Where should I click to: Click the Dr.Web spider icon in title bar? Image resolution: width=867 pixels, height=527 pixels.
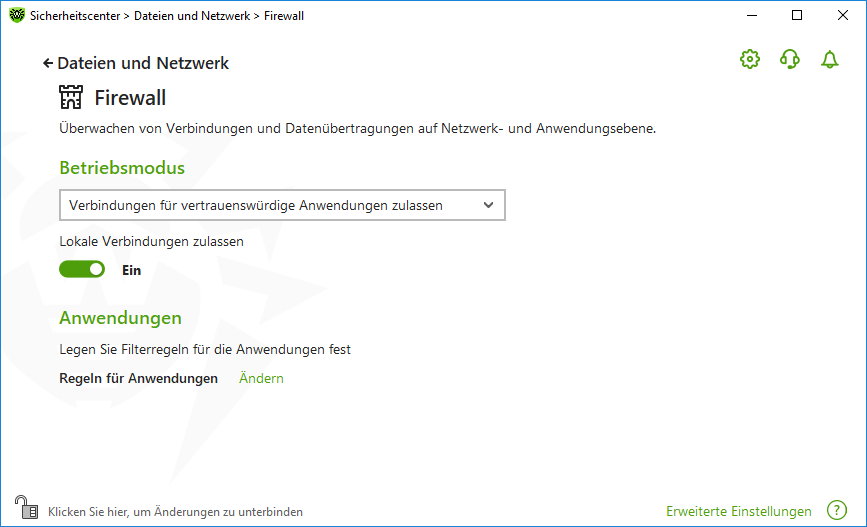tap(16, 15)
